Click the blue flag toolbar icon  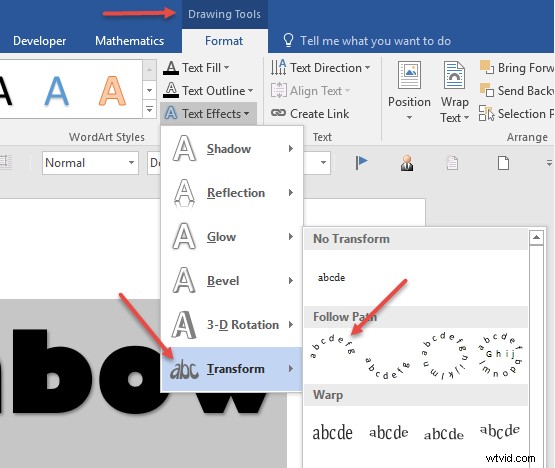[x=361, y=163]
